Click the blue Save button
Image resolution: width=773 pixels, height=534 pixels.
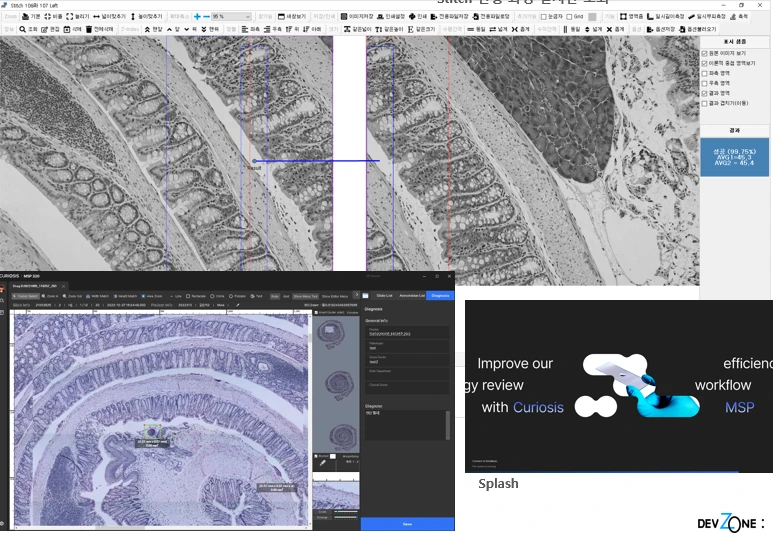pos(407,524)
